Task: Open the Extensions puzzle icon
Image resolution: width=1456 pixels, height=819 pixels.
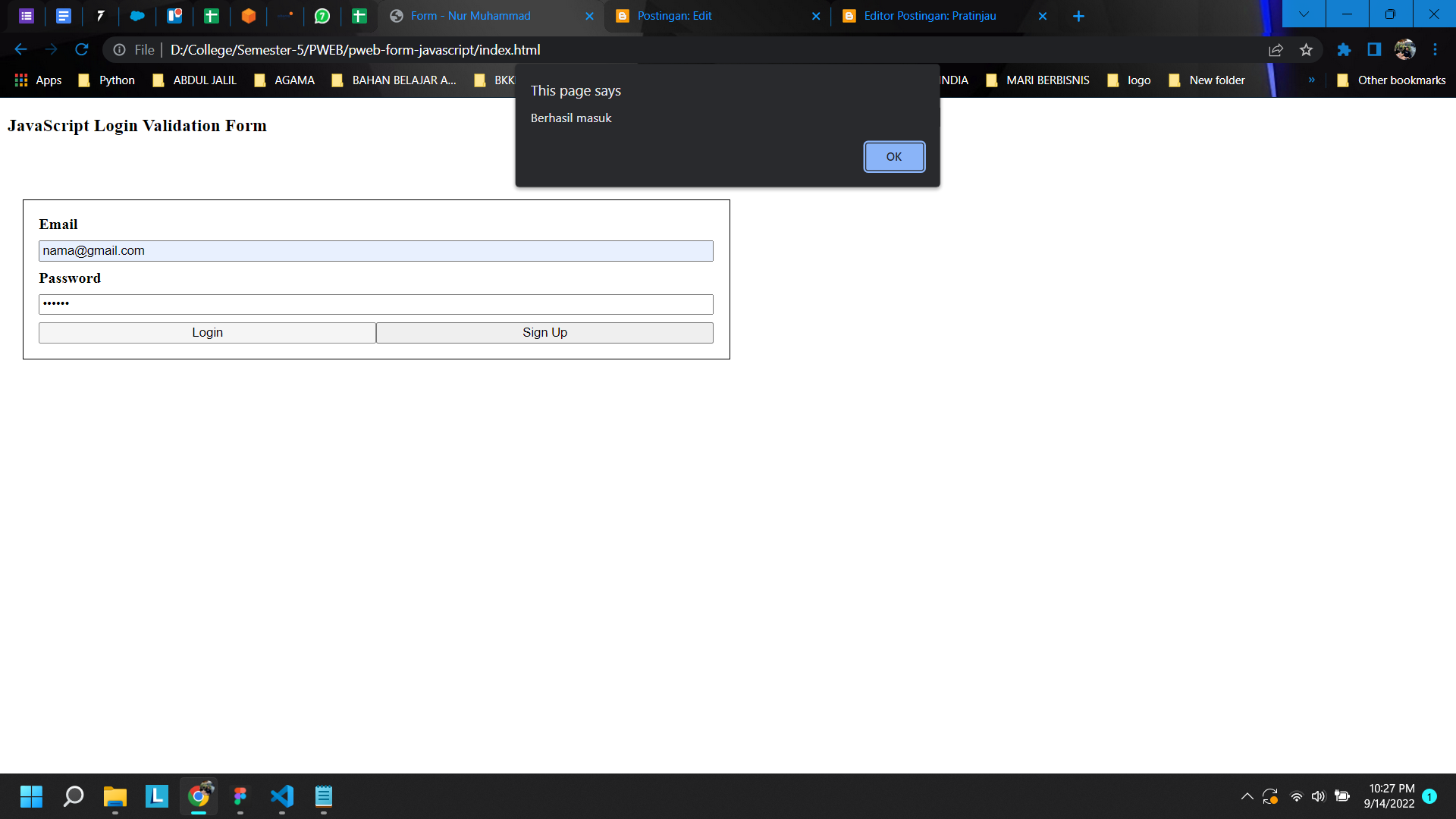Action: (1344, 50)
